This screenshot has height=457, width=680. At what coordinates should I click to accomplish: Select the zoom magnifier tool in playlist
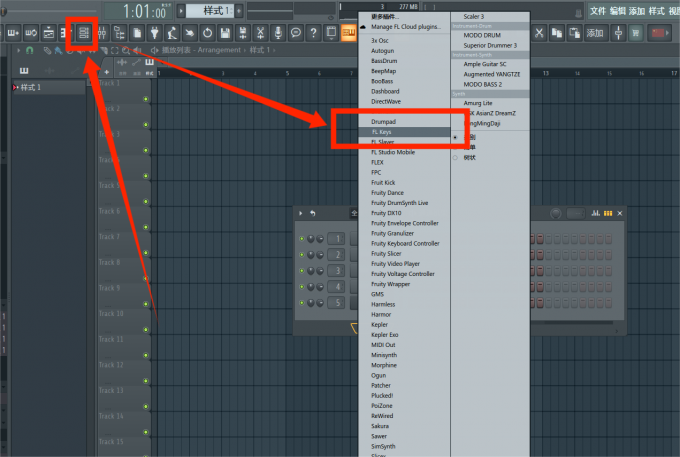[126, 50]
